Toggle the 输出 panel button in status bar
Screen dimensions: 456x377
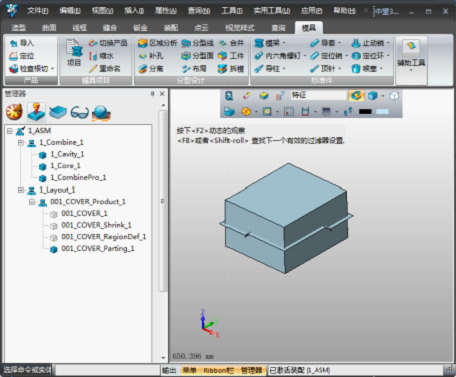click(169, 370)
